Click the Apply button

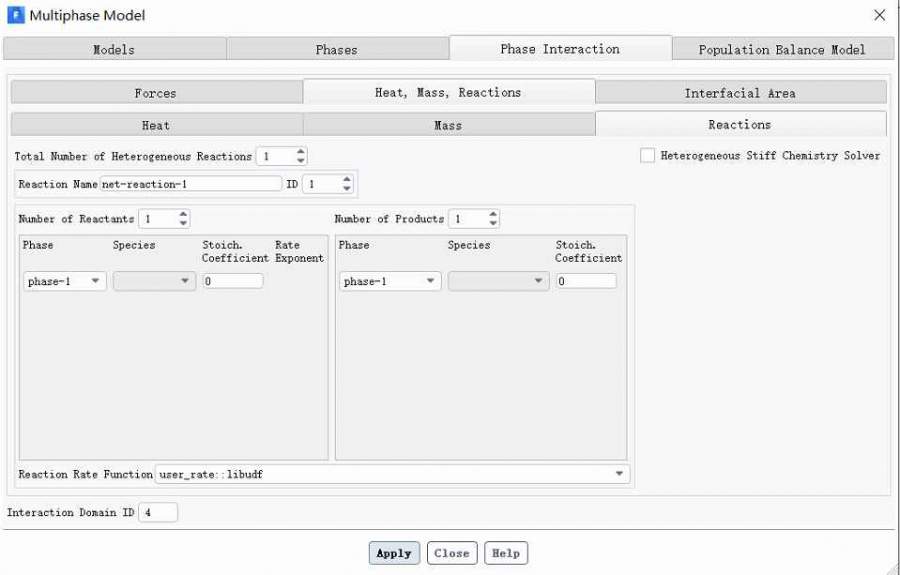pyautogui.click(x=394, y=553)
